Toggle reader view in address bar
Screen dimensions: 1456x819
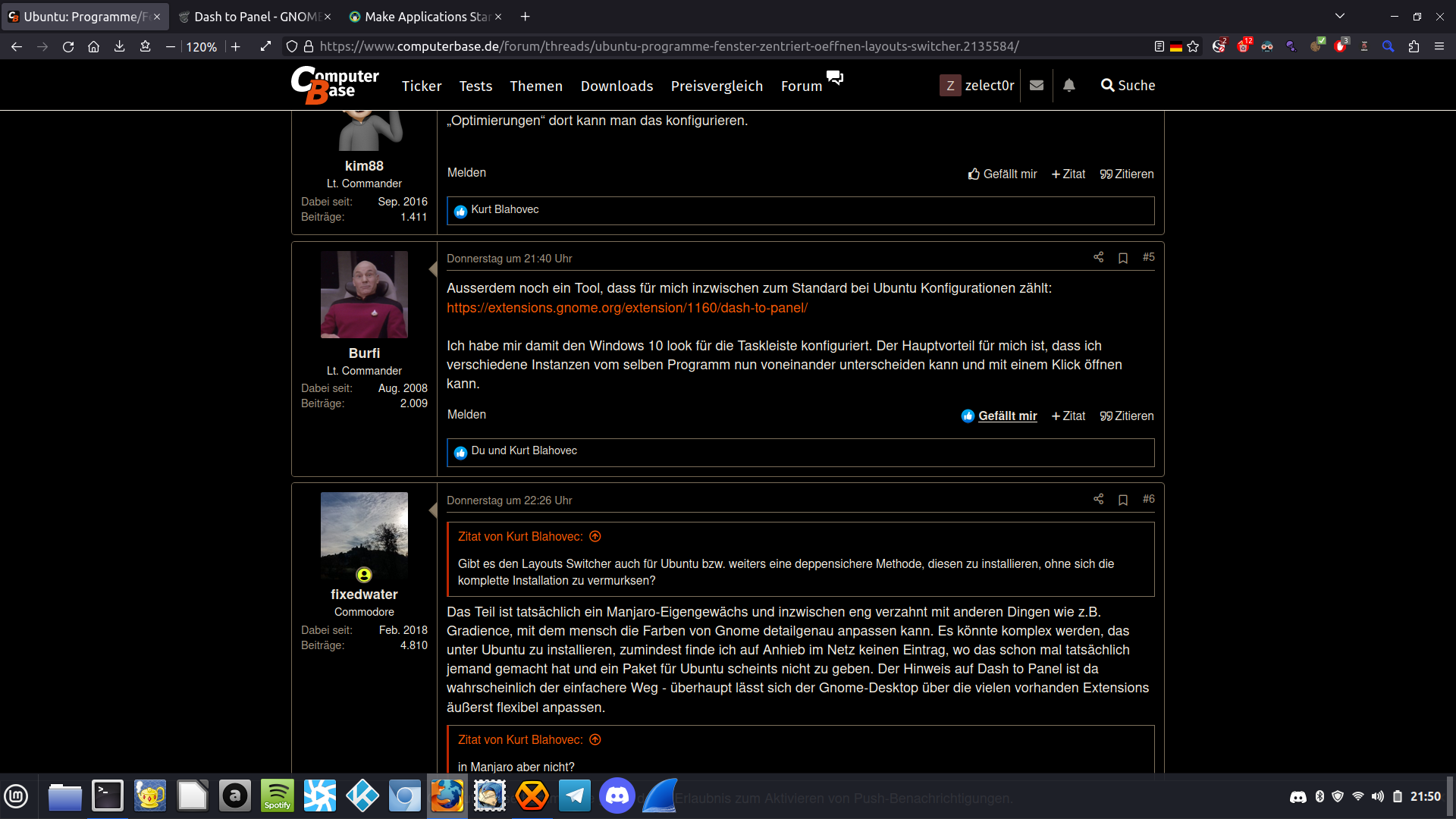(x=1159, y=46)
